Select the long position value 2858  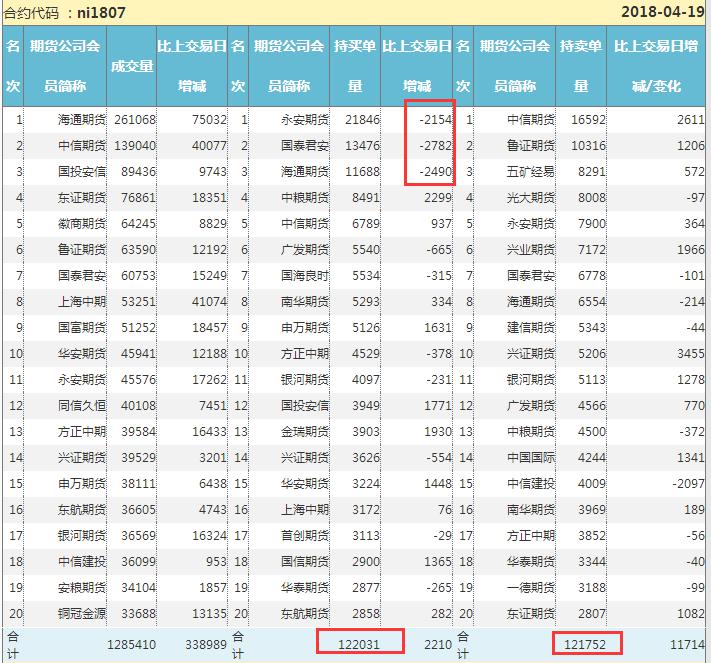tap(365, 614)
